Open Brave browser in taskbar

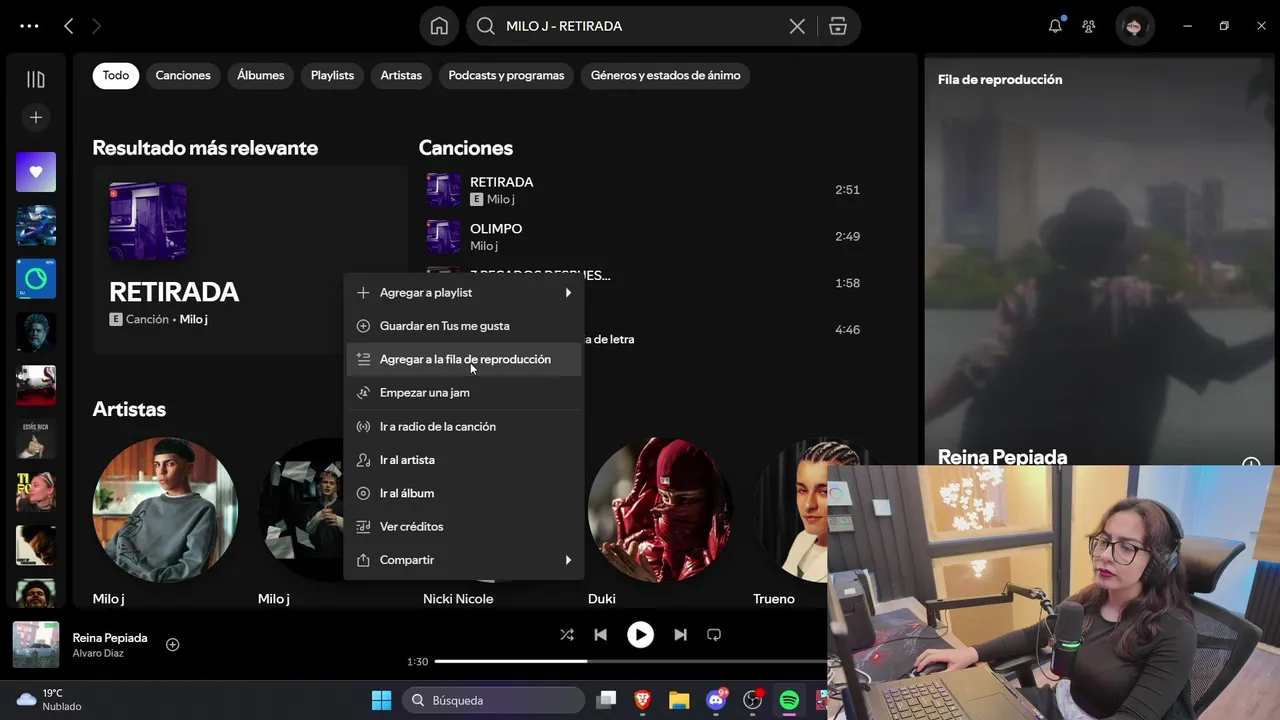(642, 700)
